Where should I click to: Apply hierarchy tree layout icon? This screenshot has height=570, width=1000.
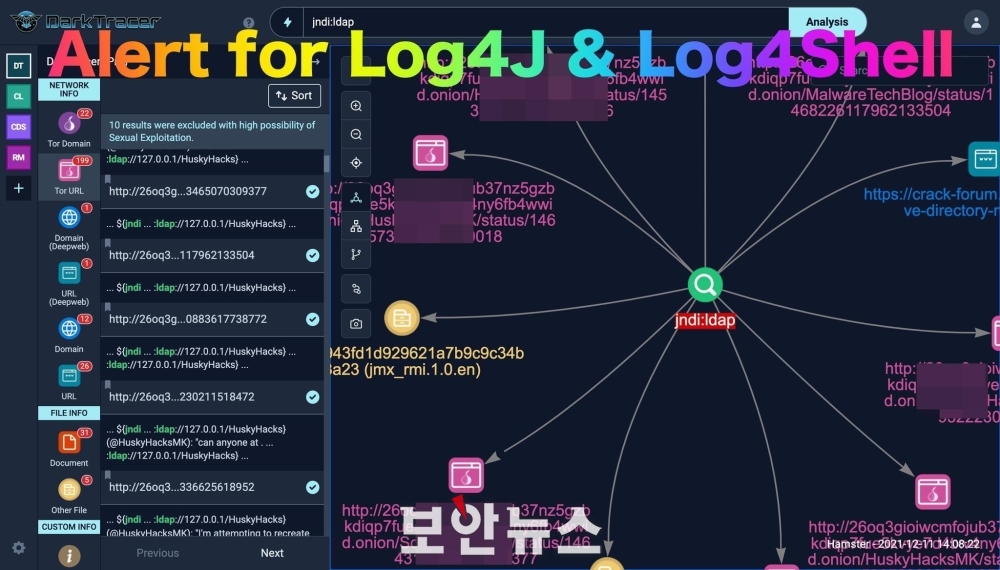356,226
